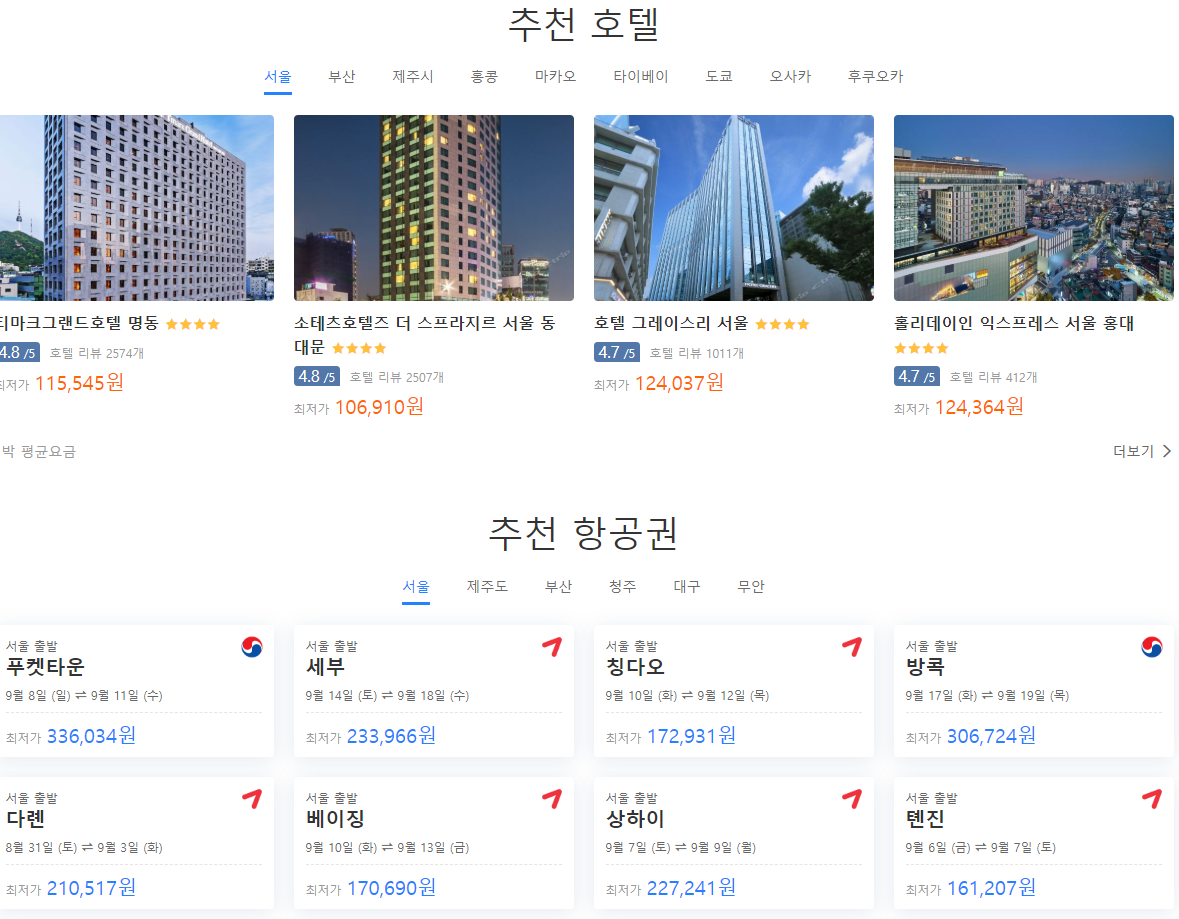Open 홀리데이인 익스프레스 서울 홍대 photo
This screenshot has height=919, width=1179.
pos(1034,208)
